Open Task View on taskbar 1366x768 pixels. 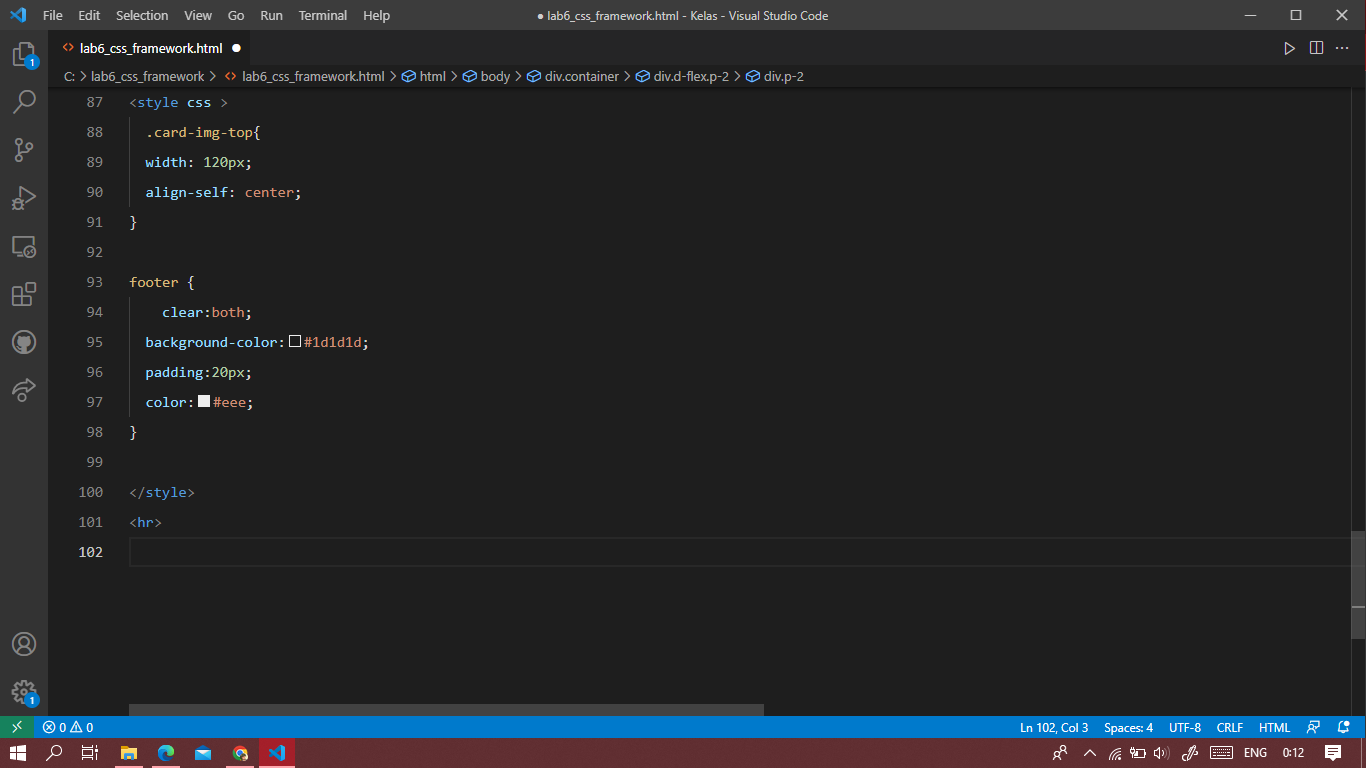coord(90,753)
